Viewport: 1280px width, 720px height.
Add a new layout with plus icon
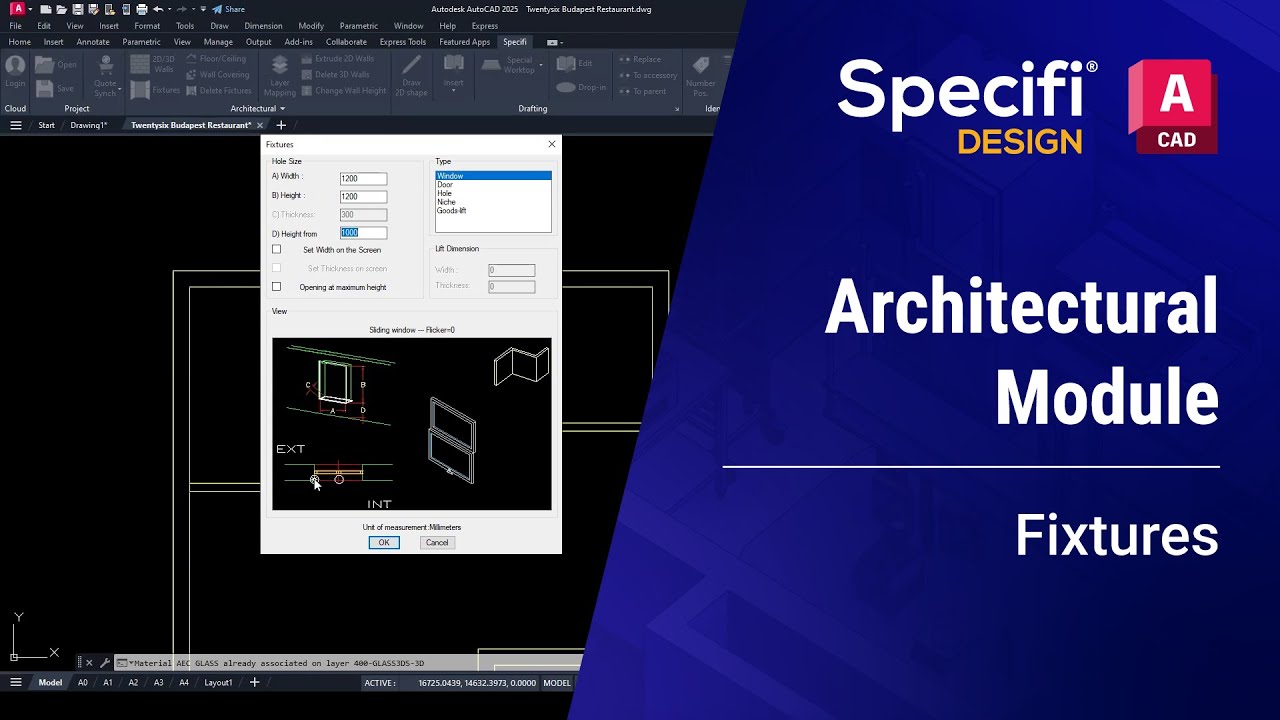tap(254, 682)
